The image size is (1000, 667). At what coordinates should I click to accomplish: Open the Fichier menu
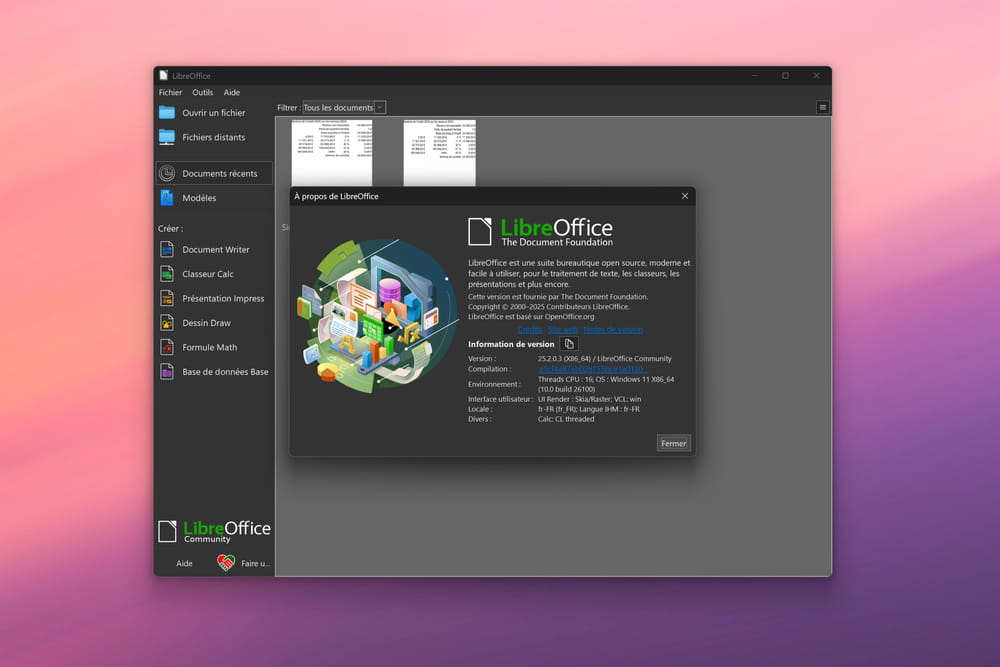170,92
